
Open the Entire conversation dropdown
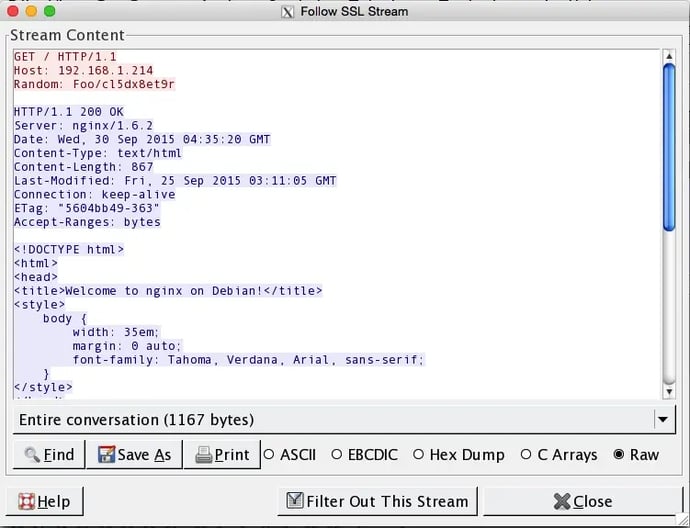click(330, 419)
